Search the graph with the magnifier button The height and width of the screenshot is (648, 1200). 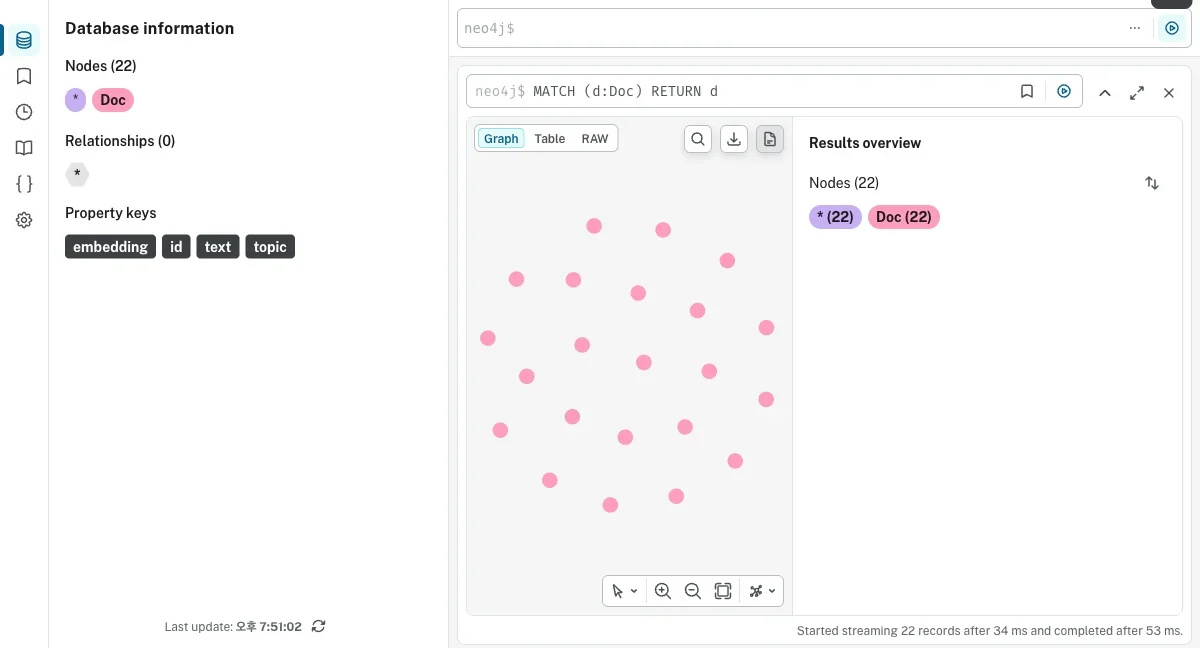(x=698, y=139)
